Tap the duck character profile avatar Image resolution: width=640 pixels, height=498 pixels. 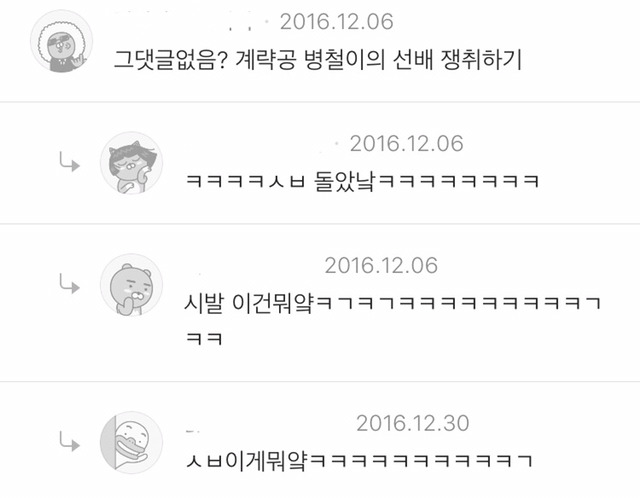click(131, 442)
